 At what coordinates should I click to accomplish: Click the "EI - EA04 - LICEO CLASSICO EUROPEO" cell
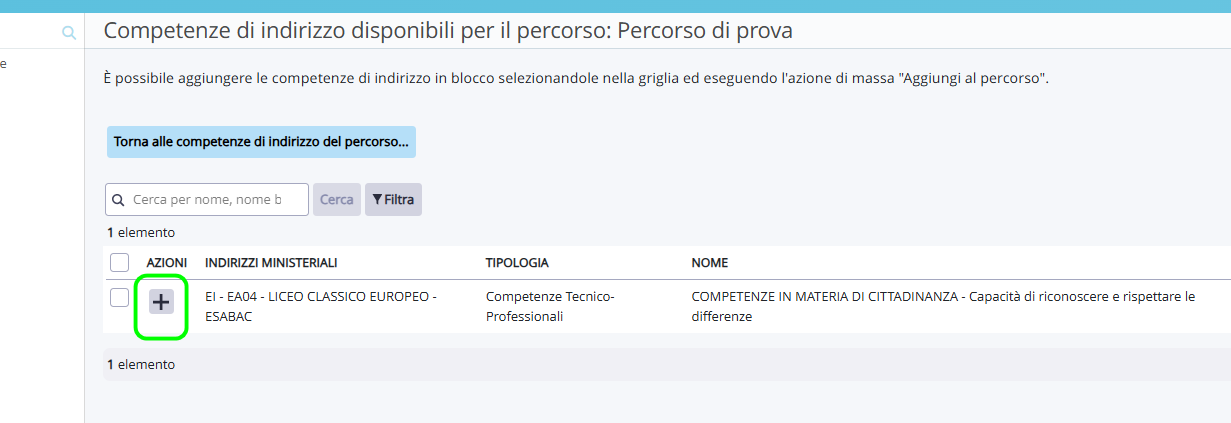[321, 306]
